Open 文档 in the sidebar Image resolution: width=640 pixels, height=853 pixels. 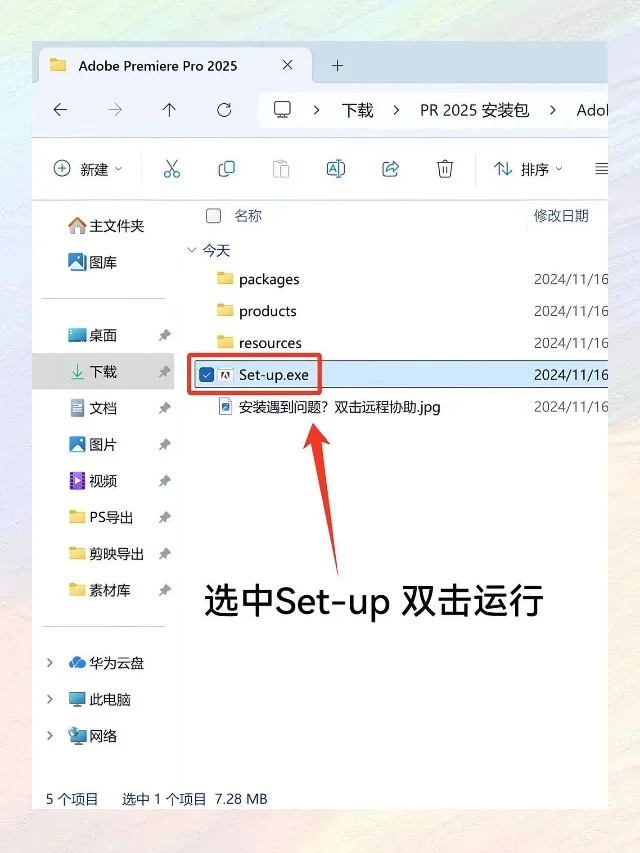(93, 408)
